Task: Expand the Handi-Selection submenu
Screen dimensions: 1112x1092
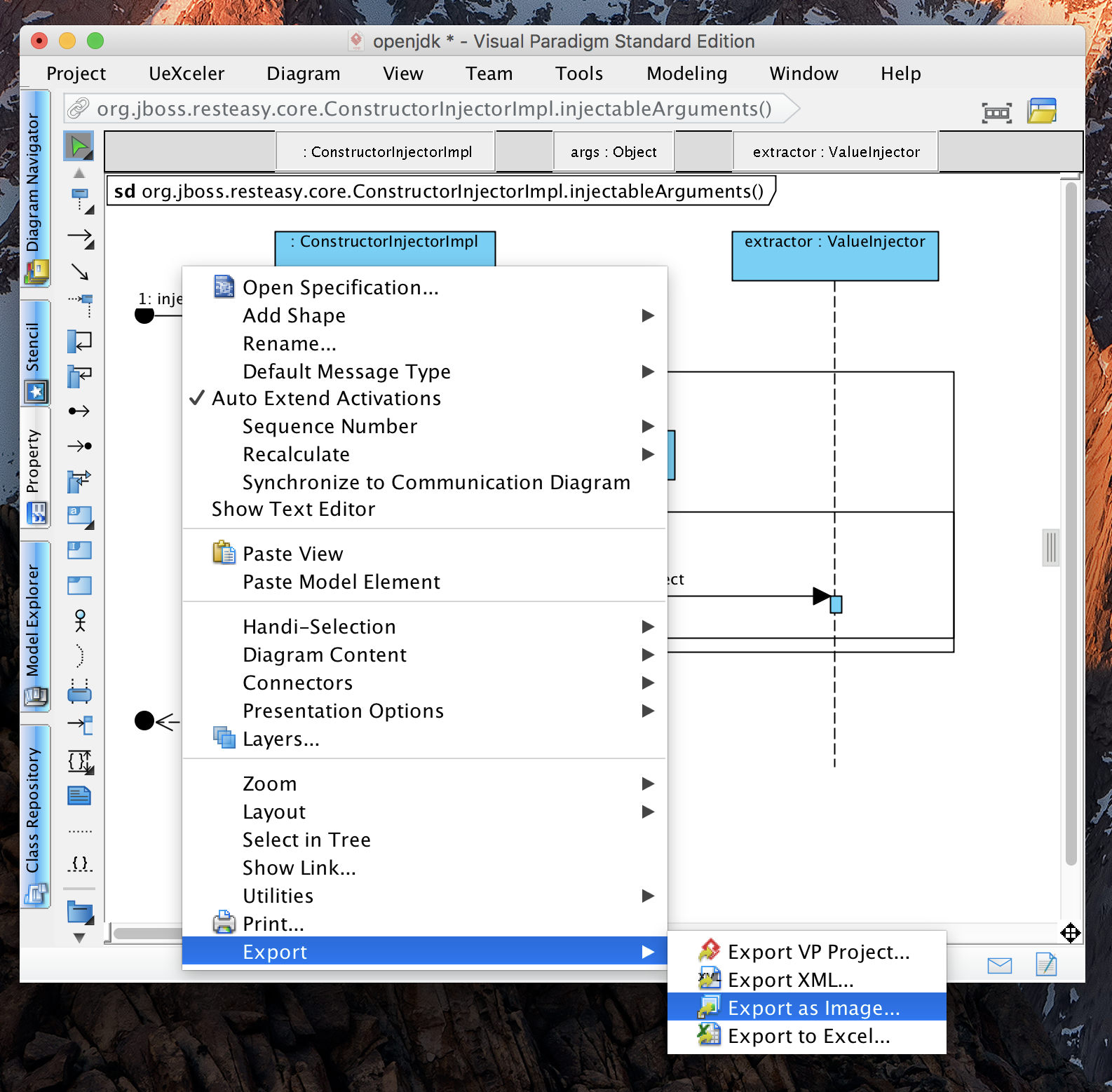Action: (423, 627)
